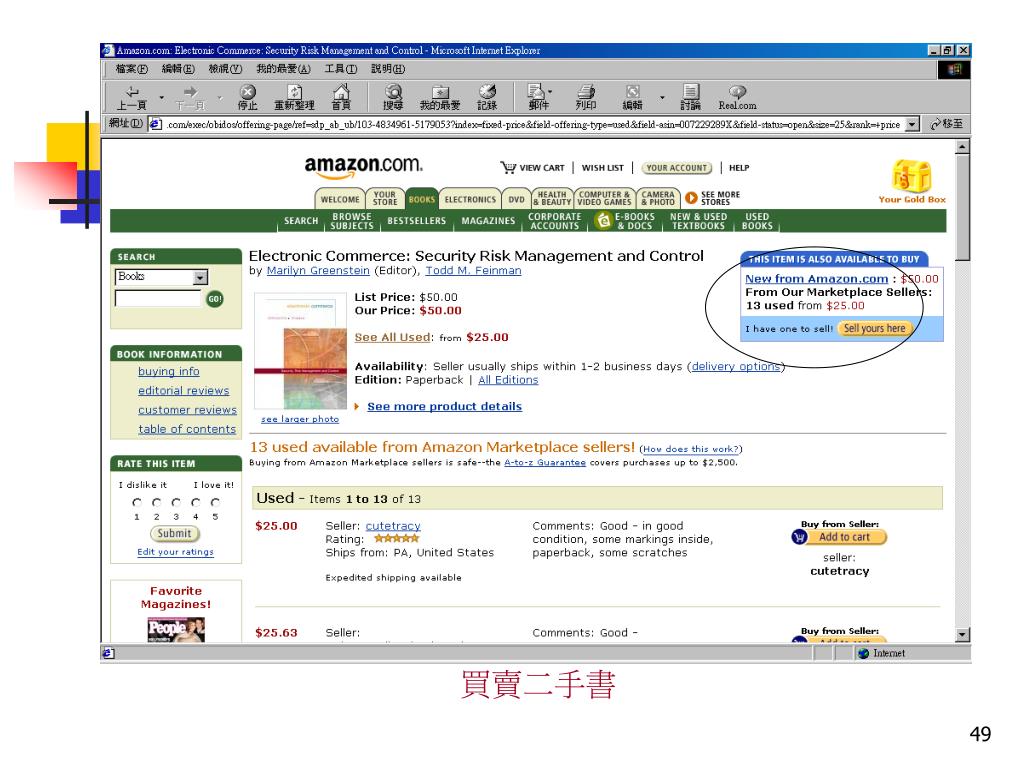Click the Refresh page icon in toolbar

[295, 92]
